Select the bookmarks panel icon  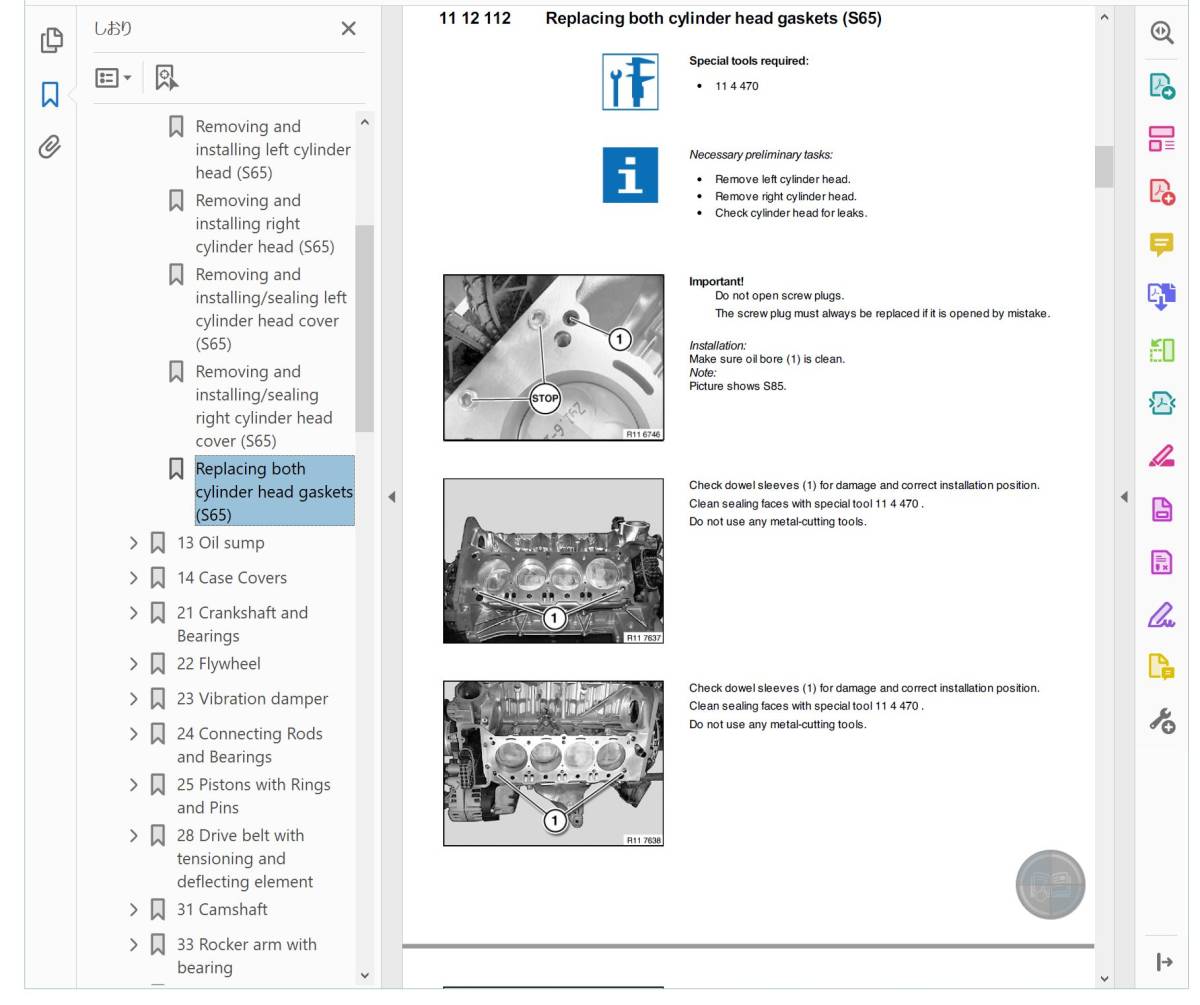[x=50, y=94]
